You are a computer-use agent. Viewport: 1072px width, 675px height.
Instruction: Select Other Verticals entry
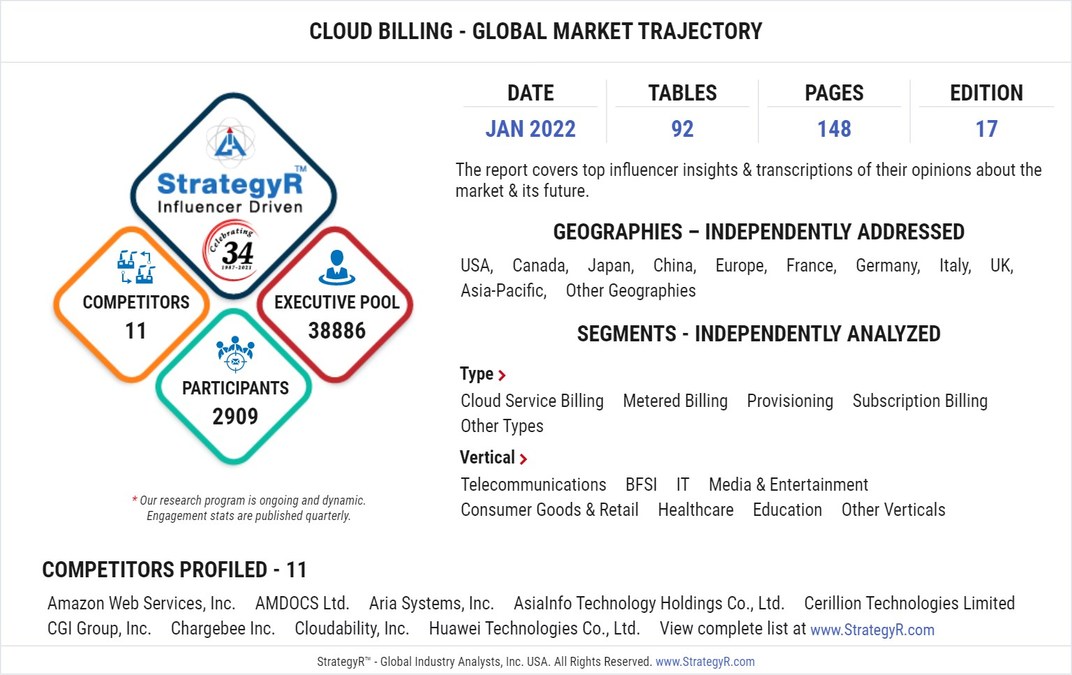(x=893, y=510)
